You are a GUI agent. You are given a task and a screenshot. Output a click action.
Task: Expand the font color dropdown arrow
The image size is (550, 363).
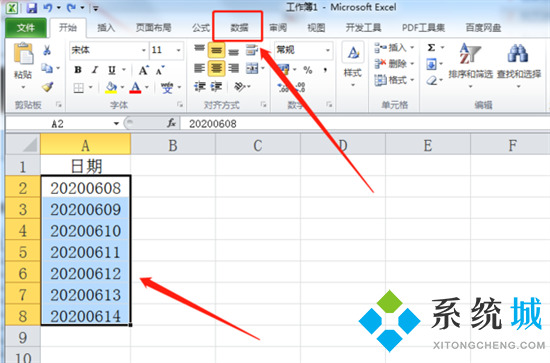147,87
